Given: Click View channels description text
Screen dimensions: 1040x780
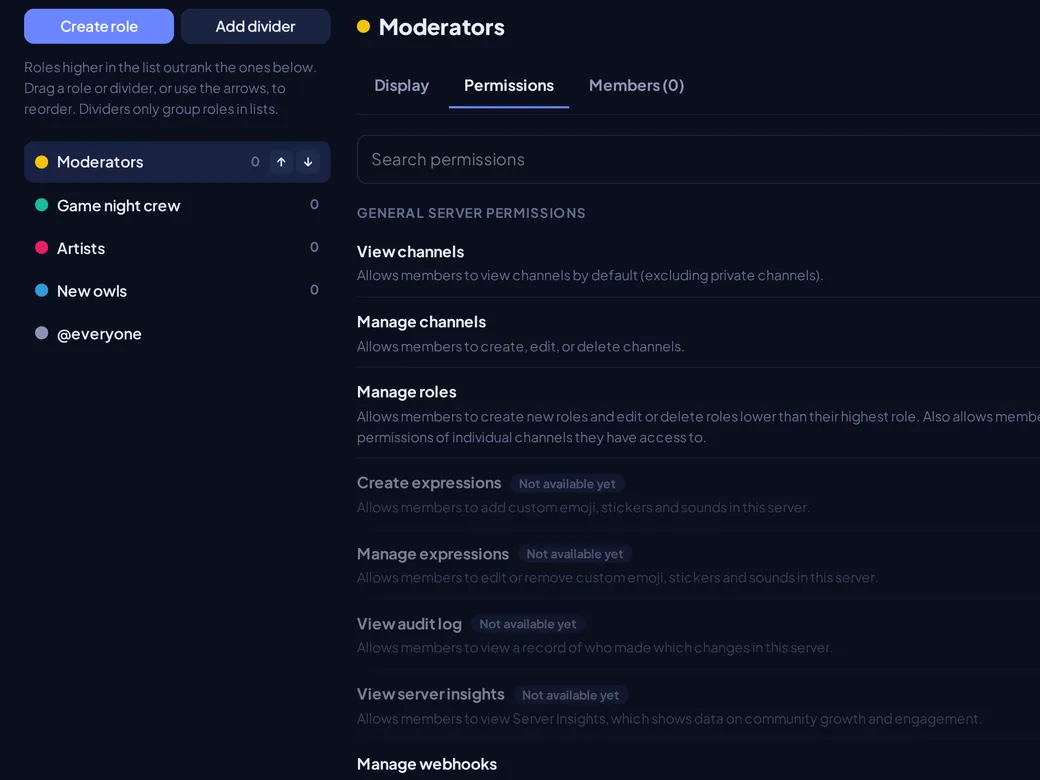Looking at the screenshot, I should pyautogui.click(x=590, y=275).
